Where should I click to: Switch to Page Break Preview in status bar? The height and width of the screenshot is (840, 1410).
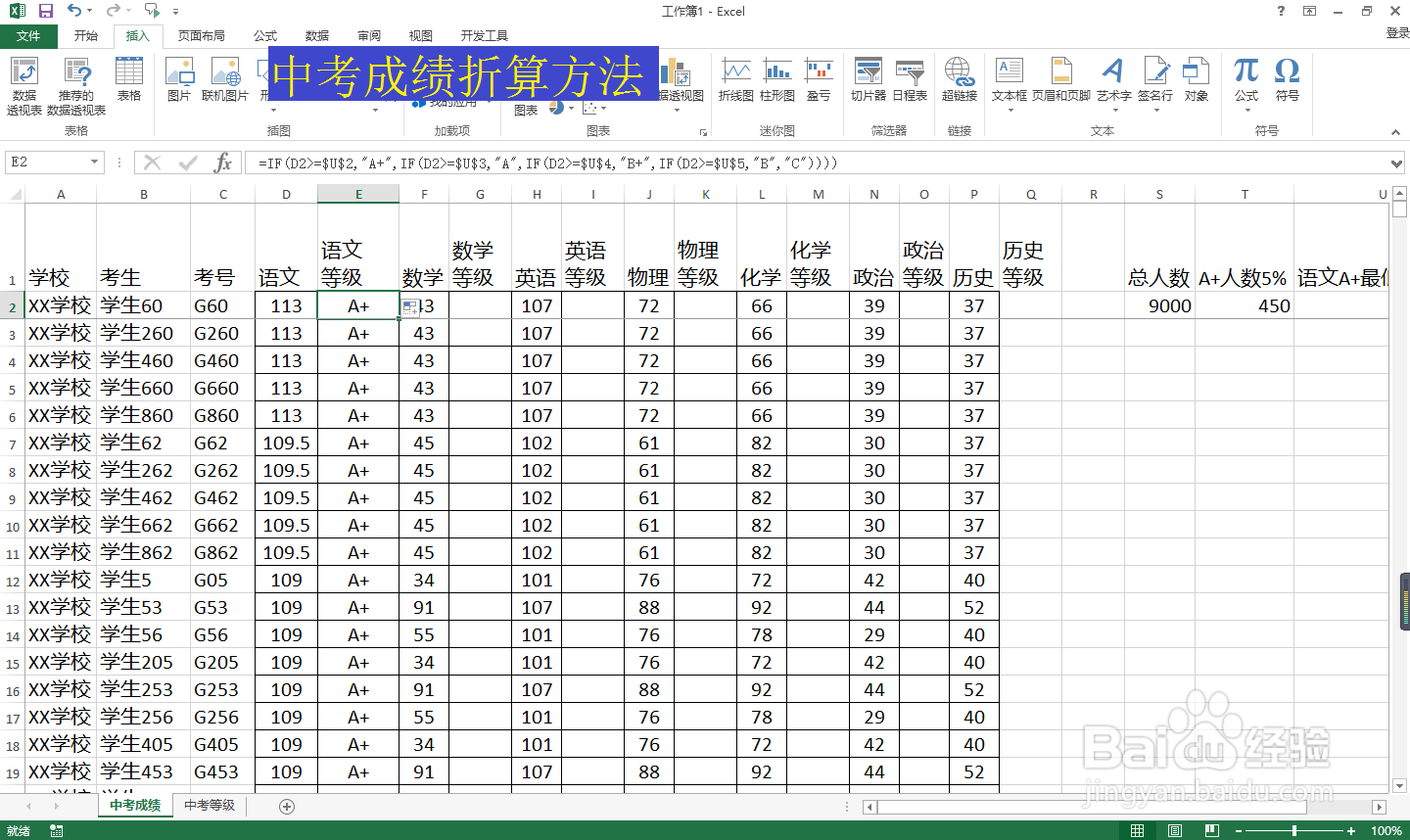1211,831
